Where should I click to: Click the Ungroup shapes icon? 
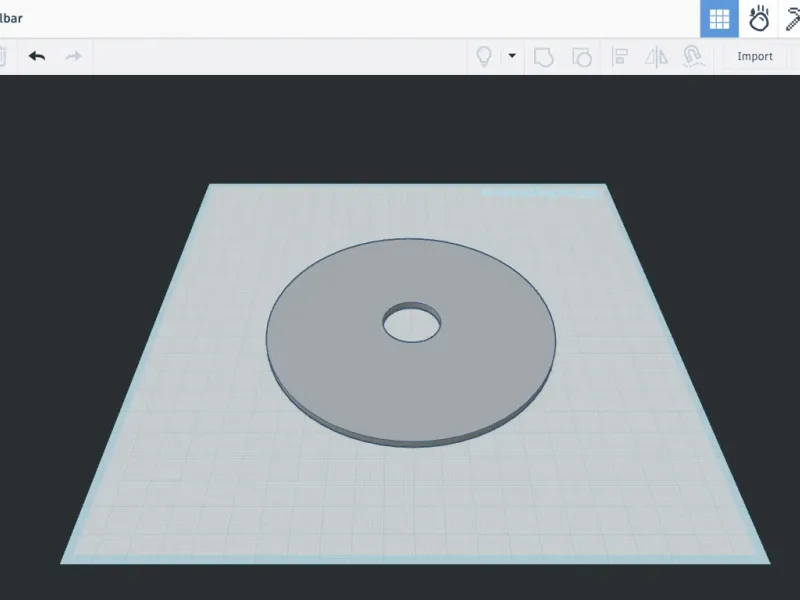coord(582,57)
